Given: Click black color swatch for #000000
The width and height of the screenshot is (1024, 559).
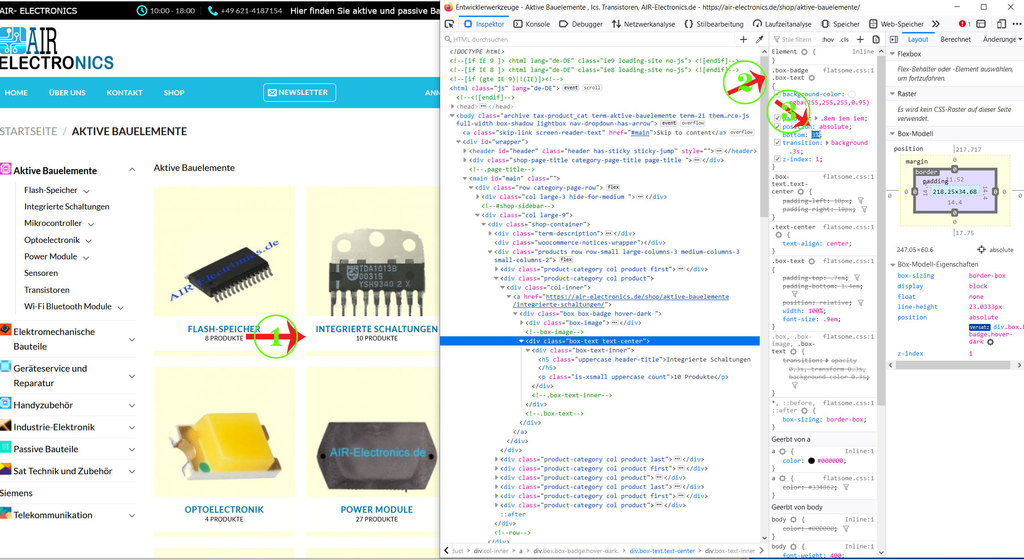Looking at the screenshot, I should pos(812,460).
